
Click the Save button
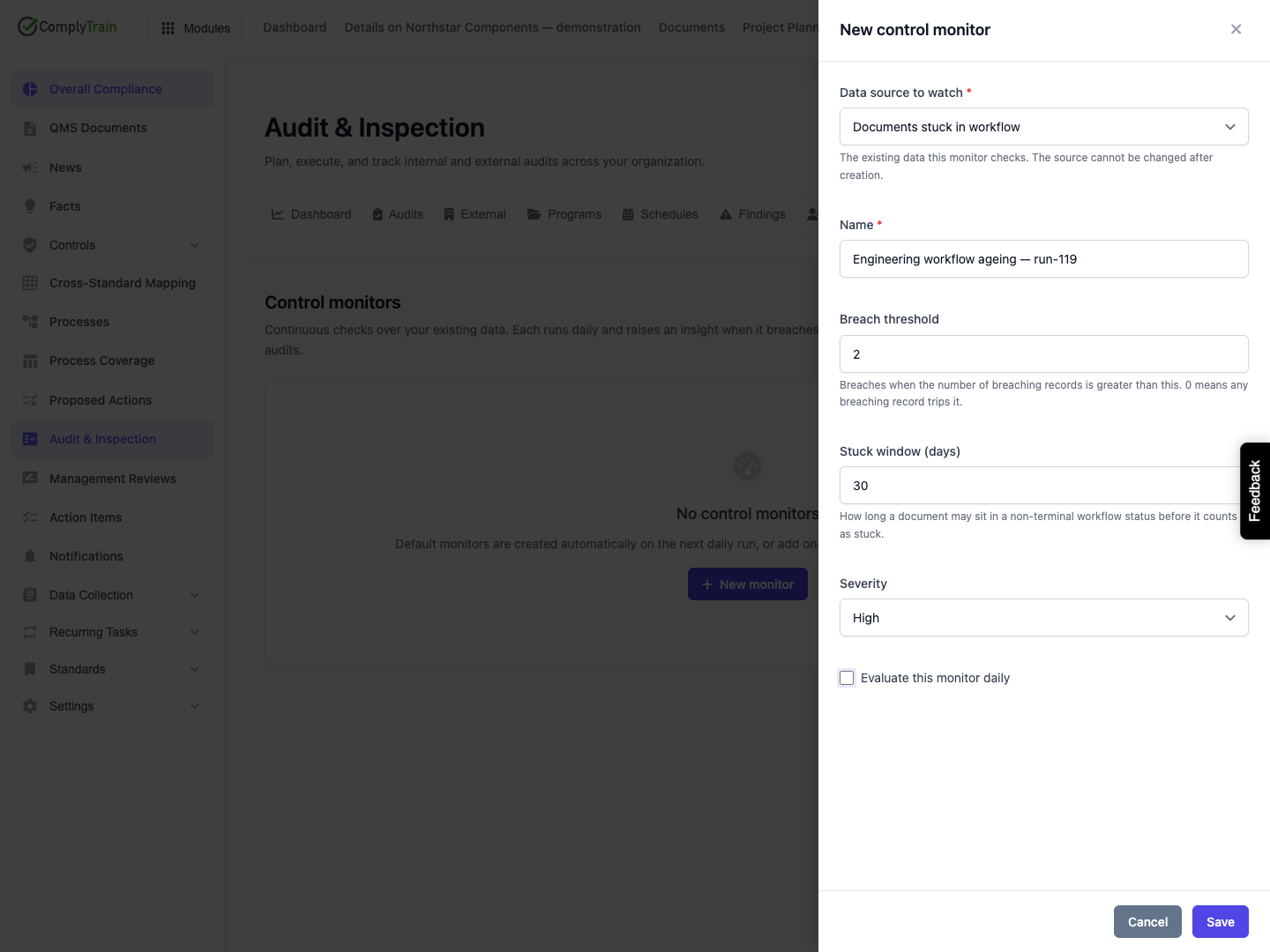(x=1220, y=922)
